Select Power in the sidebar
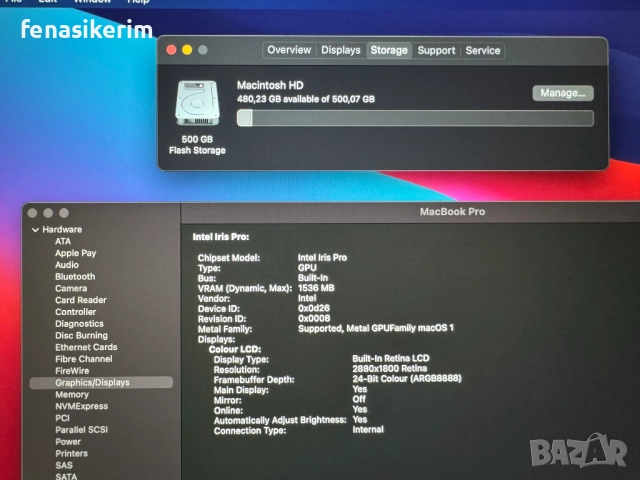This screenshot has width=640, height=480. point(68,442)
